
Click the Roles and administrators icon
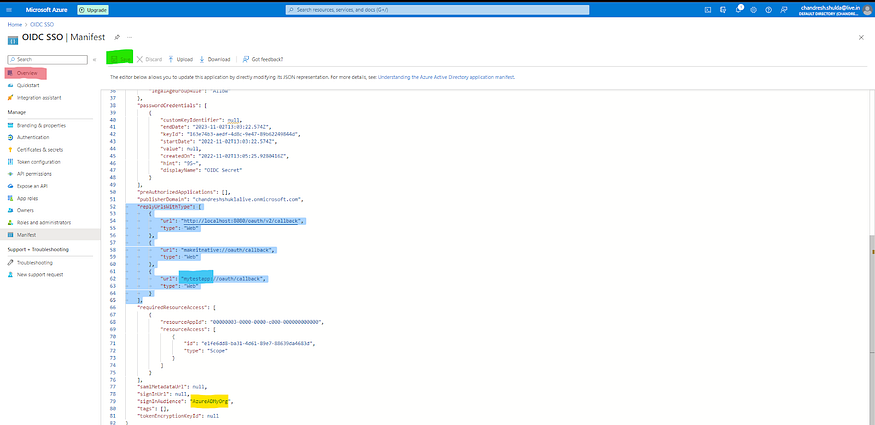point(11,223)
